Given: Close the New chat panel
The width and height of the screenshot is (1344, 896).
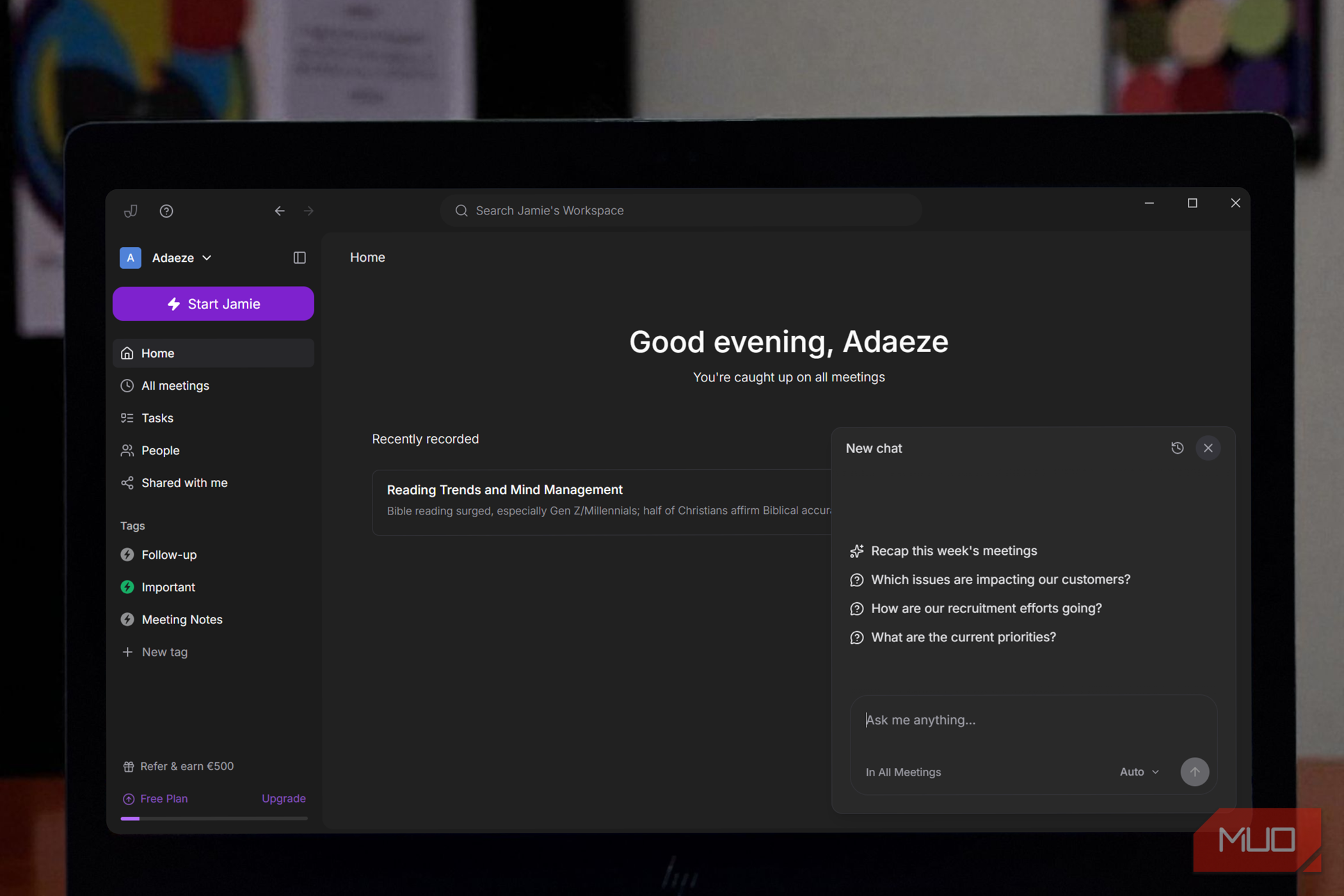Looking at the screenshot, I should pyautogui.click(x=1208, y=448).
